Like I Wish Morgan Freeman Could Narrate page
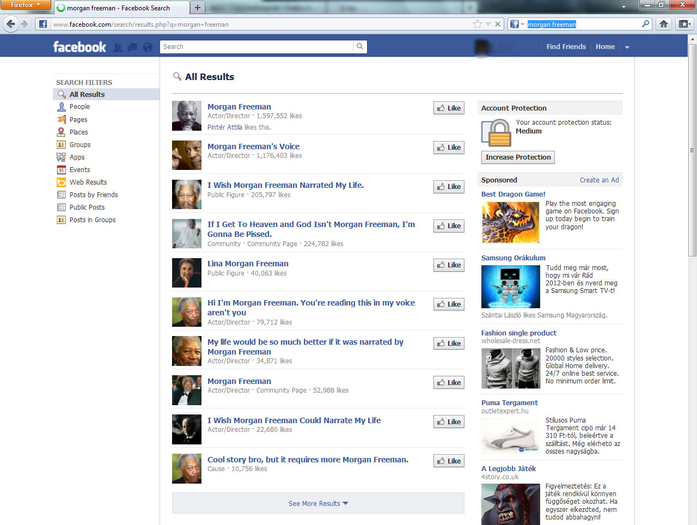The width and height of the screenshot is (697, 525). tap(449, 422)
